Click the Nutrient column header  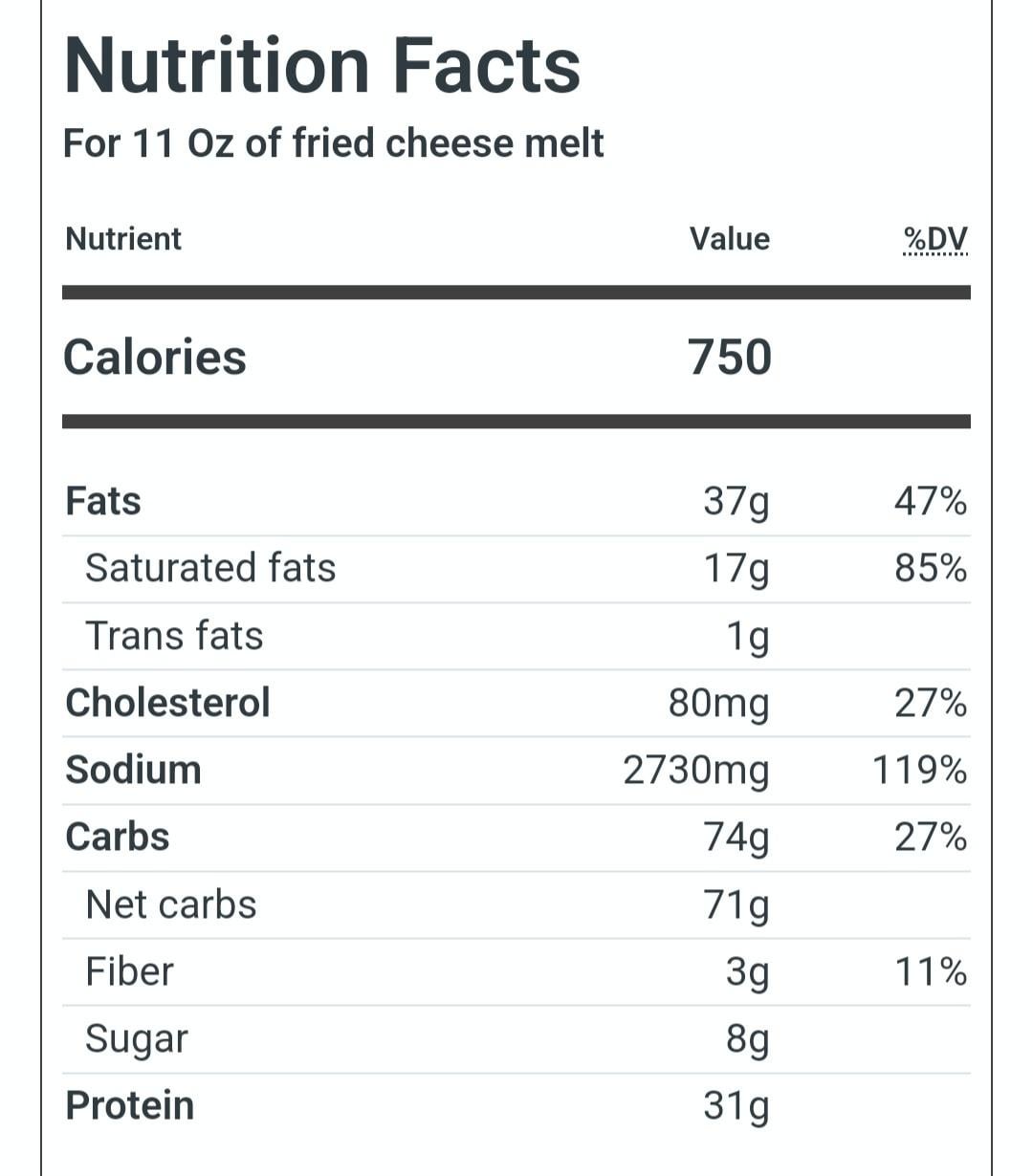tap(123, 239)
